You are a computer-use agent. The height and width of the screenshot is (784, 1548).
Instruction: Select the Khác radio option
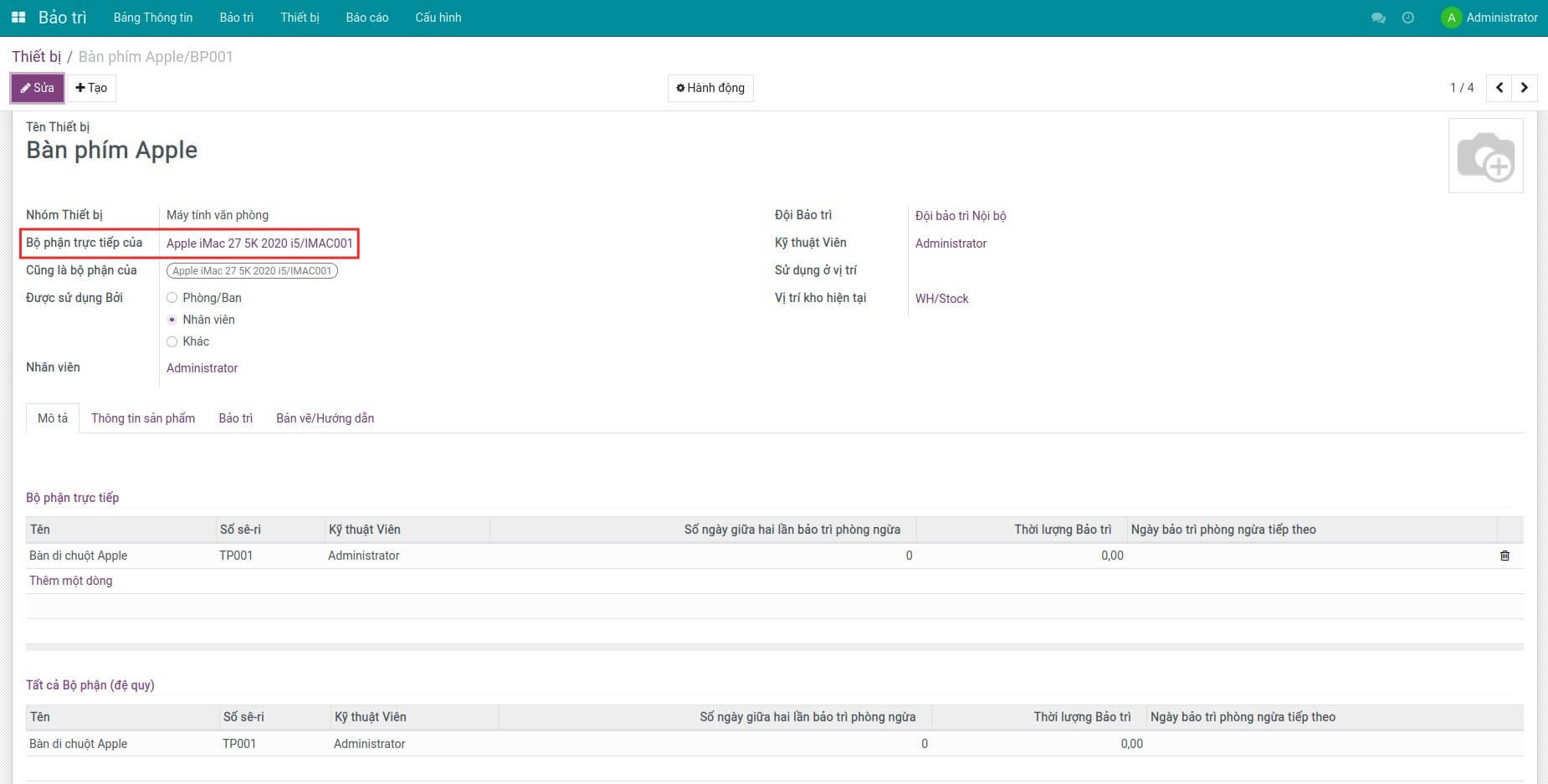pyautogui.click(x=172, y=341)
